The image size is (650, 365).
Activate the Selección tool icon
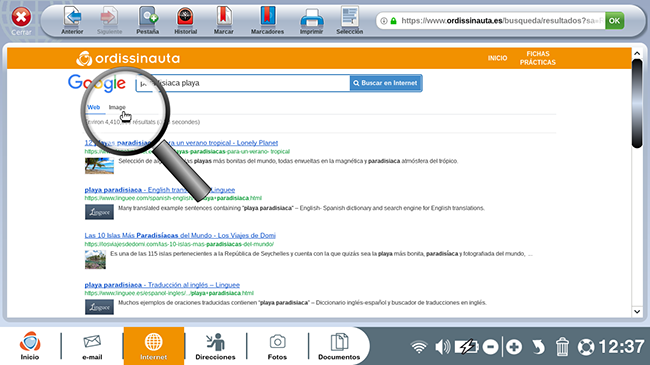[x=349, y=17]
